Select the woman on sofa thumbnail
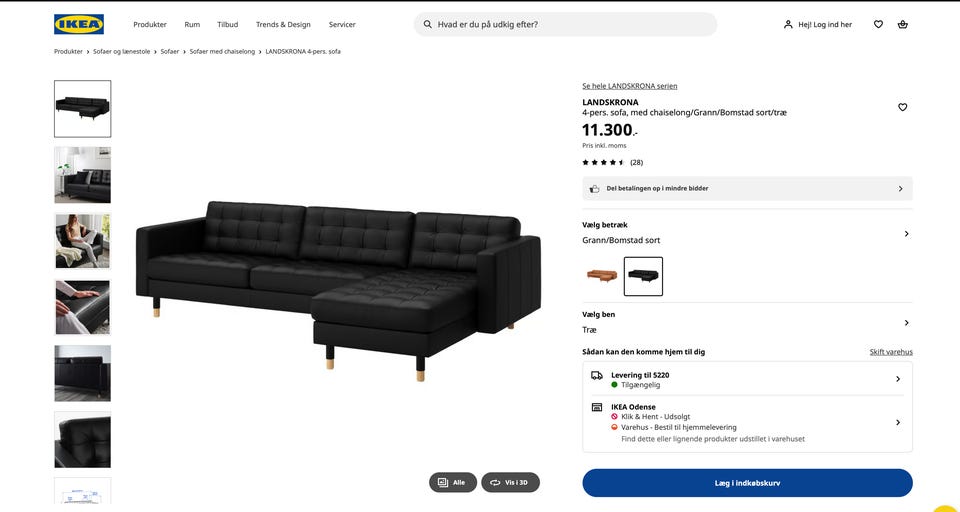 82,241
